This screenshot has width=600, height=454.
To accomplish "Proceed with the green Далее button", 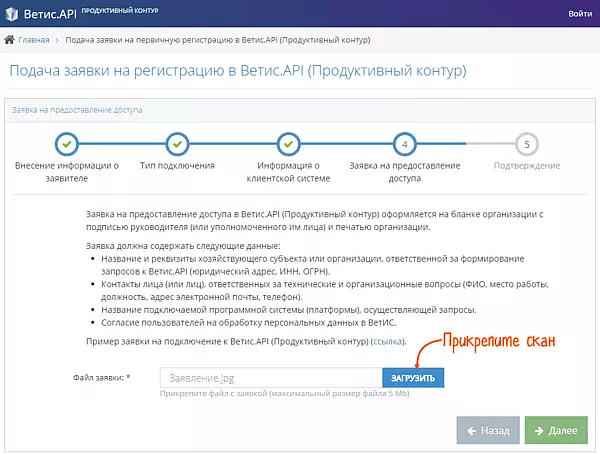I will [x=556, y=431].
